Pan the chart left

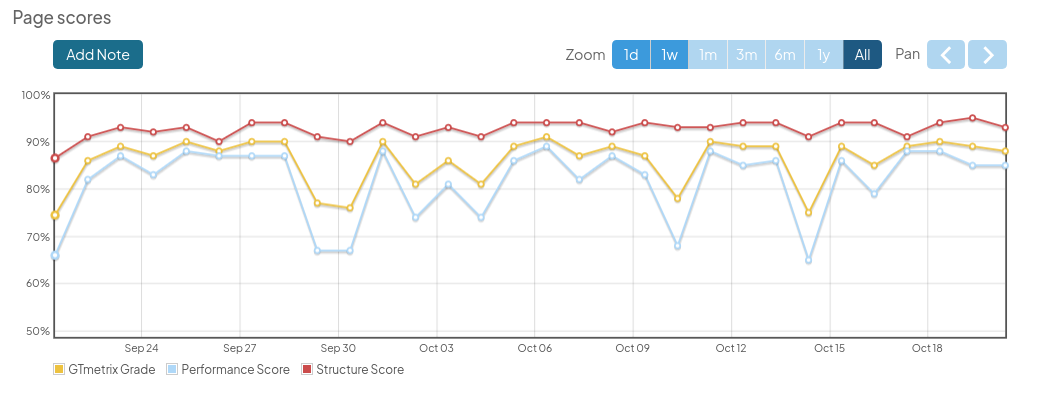(x=947, y=55)
